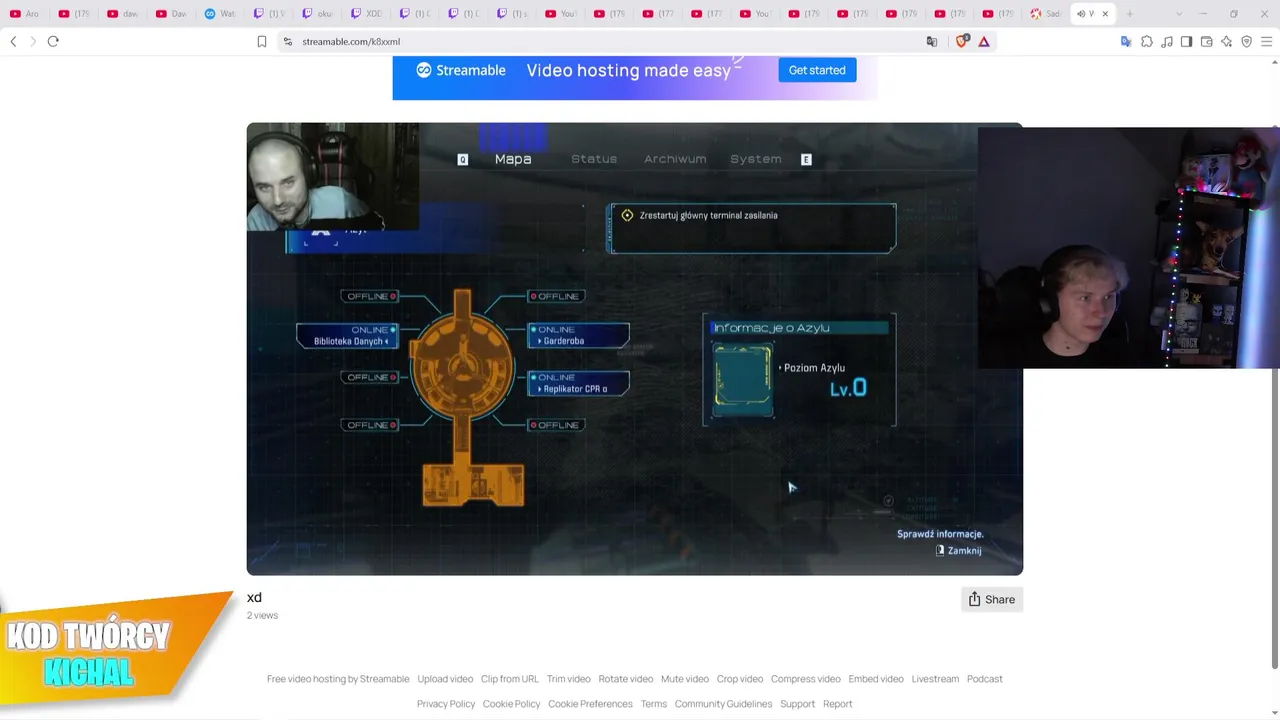Open the Livestream link
Viewport: 1280px width, 720px height.
[x=935, y=679]
